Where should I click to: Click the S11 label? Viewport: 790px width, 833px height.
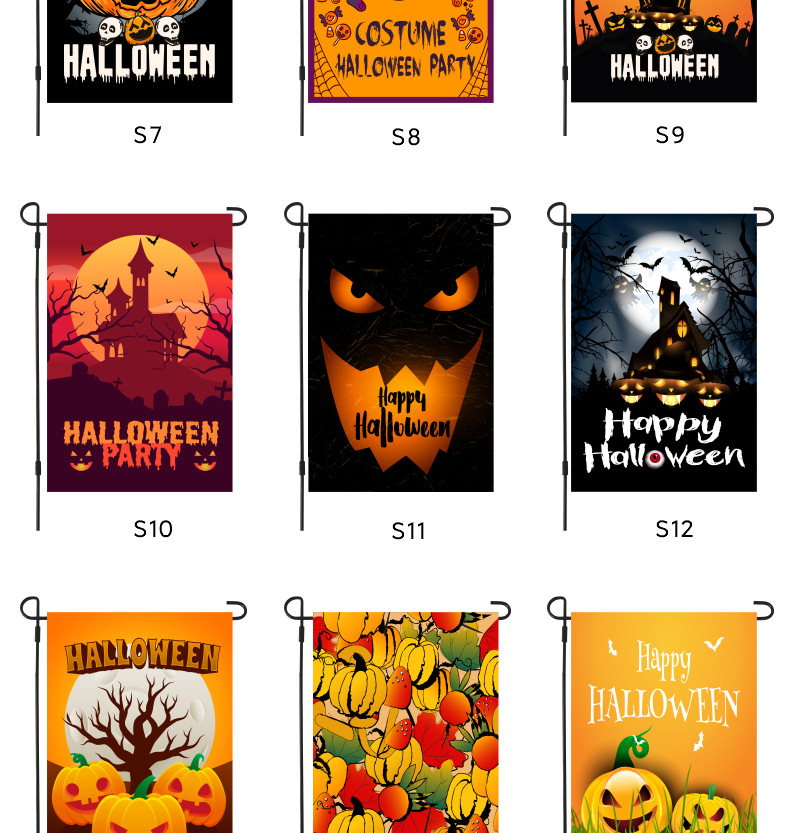[408, 531]
